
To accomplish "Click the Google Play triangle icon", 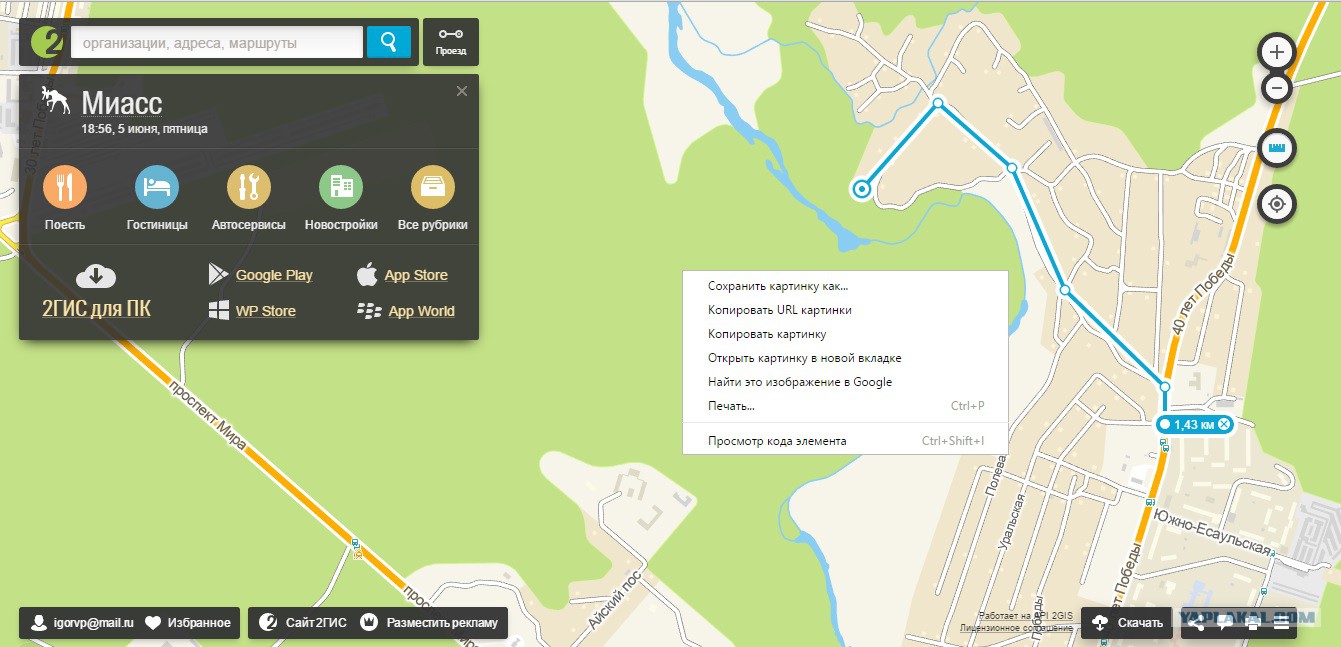I will (218, 274).
